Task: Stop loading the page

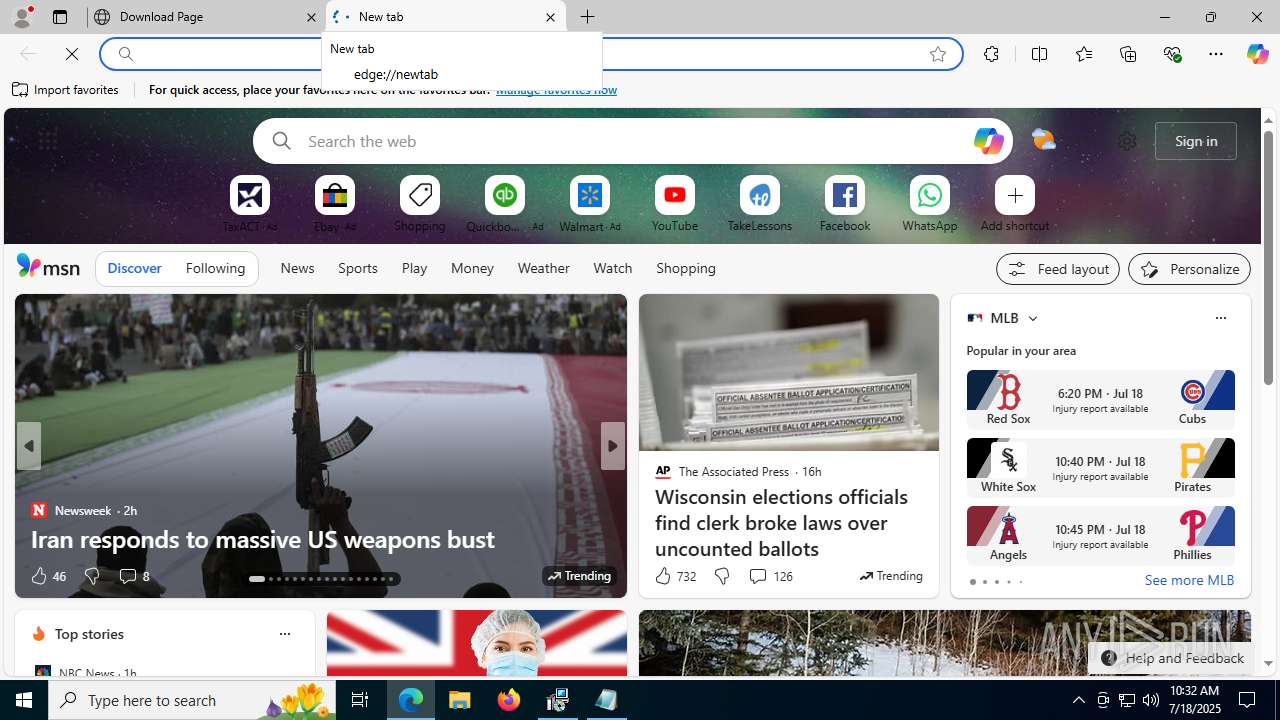Action: [x=72, y=54]
